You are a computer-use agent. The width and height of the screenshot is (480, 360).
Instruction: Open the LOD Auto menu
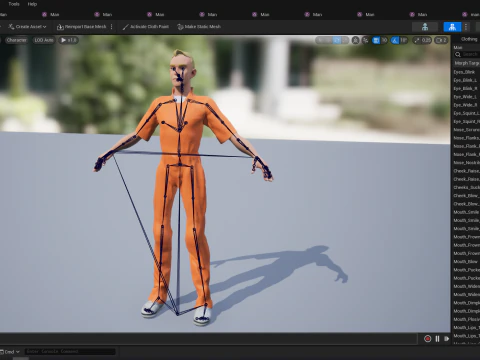tap(44, 40)
